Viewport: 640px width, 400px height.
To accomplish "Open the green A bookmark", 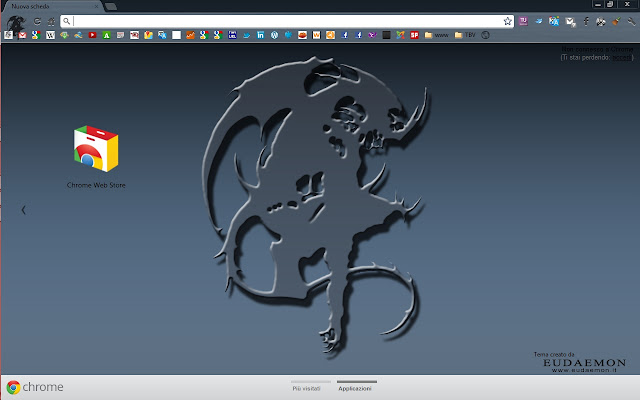I will tap(106, 35).
